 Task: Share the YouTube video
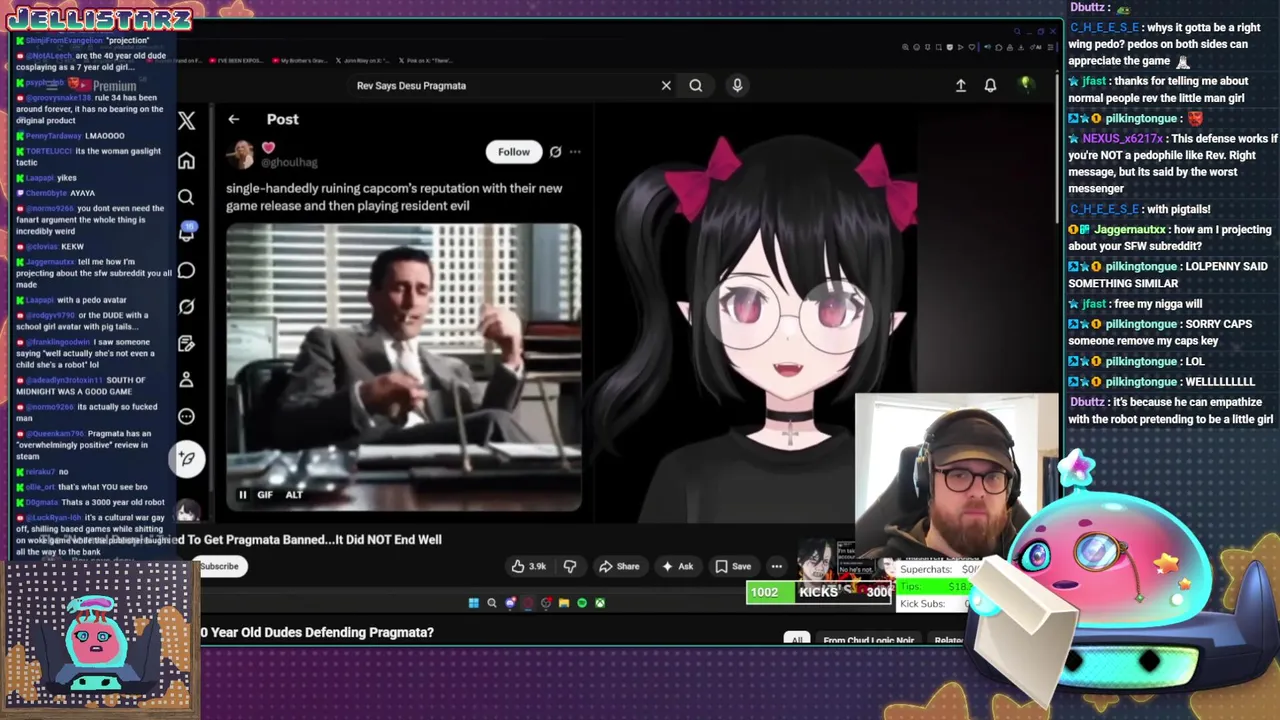(619, 566)
